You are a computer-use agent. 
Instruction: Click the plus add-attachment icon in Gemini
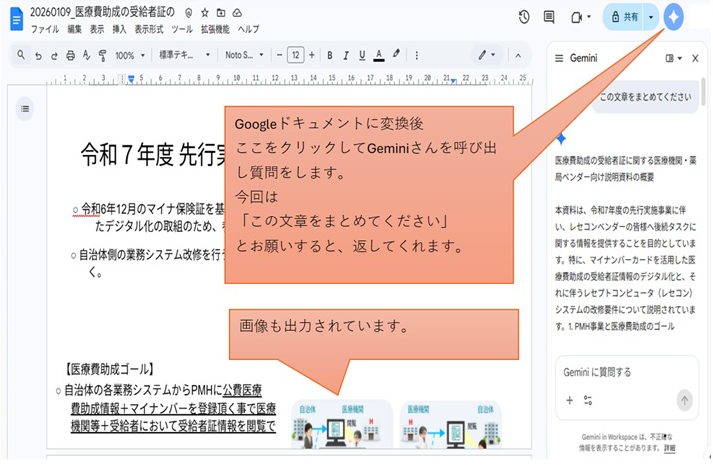569,400
